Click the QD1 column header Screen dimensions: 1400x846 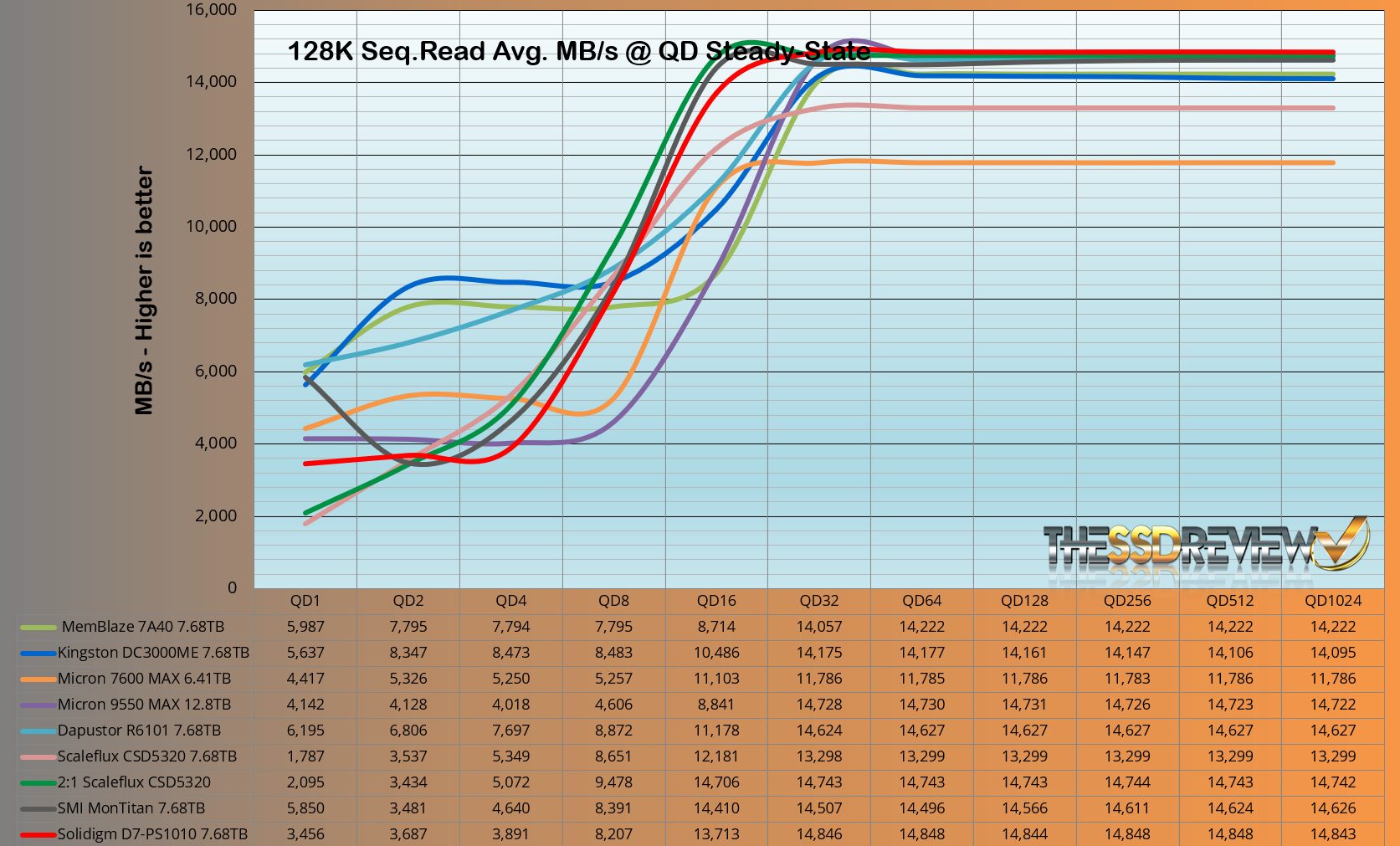[x=305, y=601]
